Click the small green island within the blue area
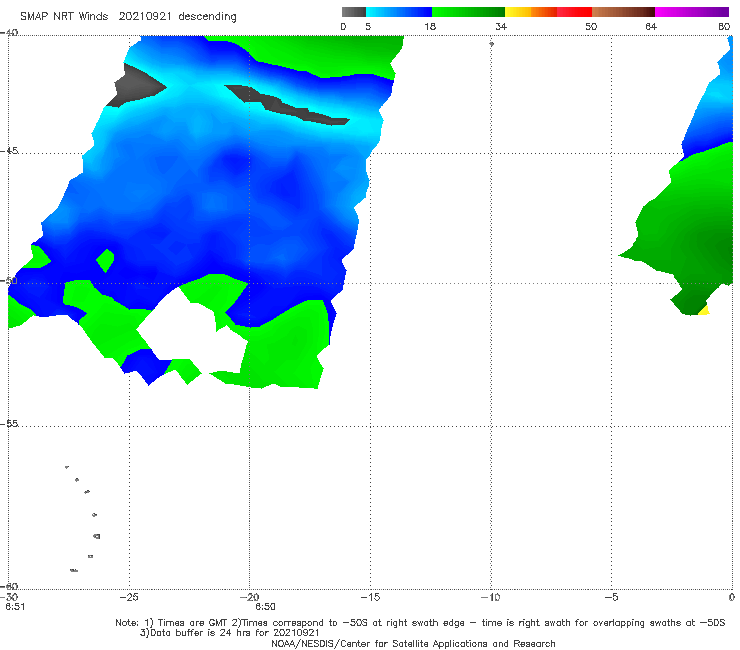Image resolution: width=740 pixels, height=650 pixels. click(105, 260)
